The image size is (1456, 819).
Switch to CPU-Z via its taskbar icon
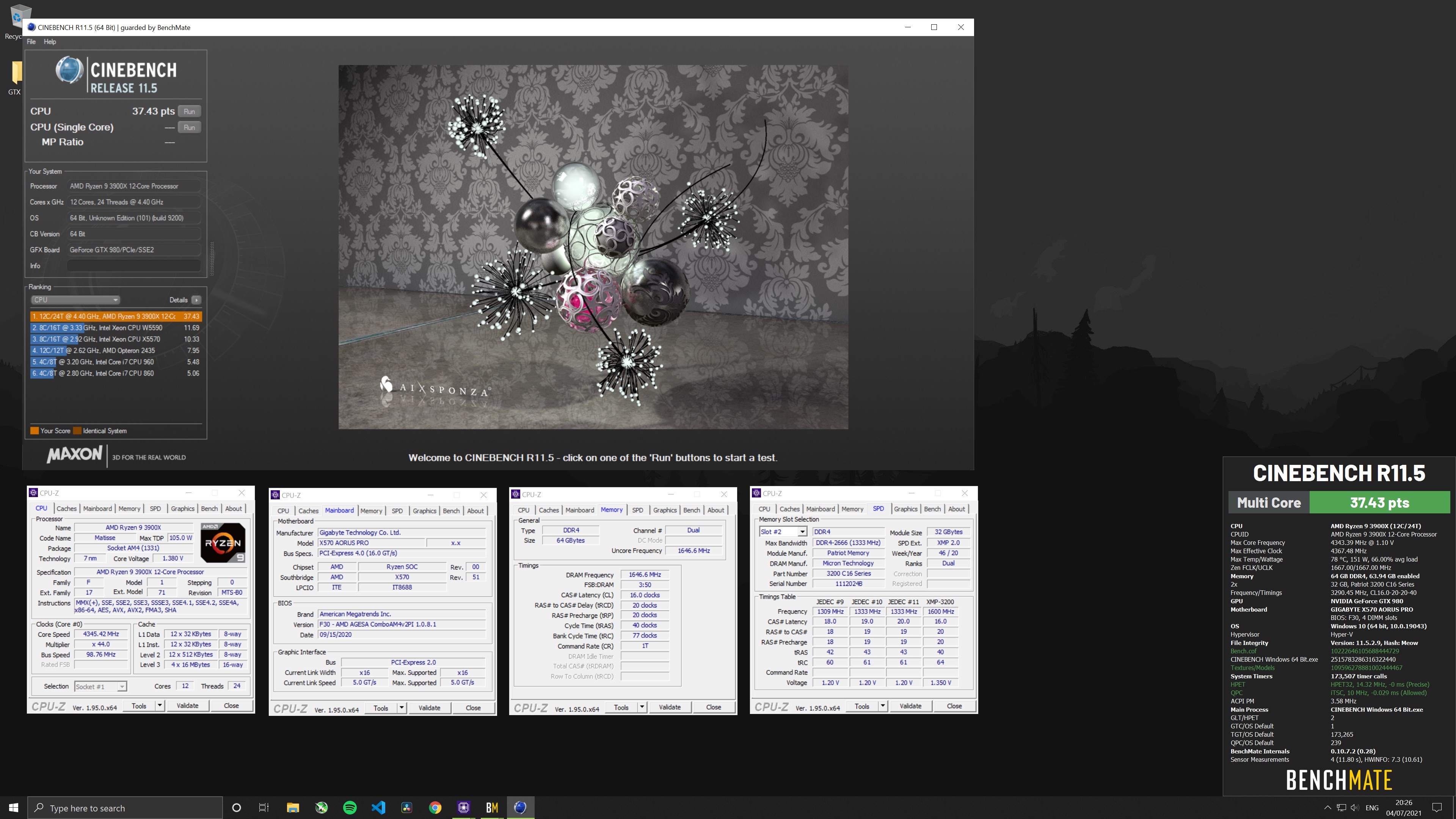463,808
